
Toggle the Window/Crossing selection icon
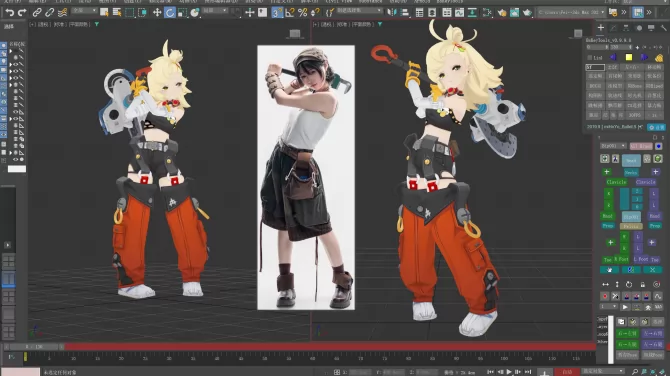[142, 13]
